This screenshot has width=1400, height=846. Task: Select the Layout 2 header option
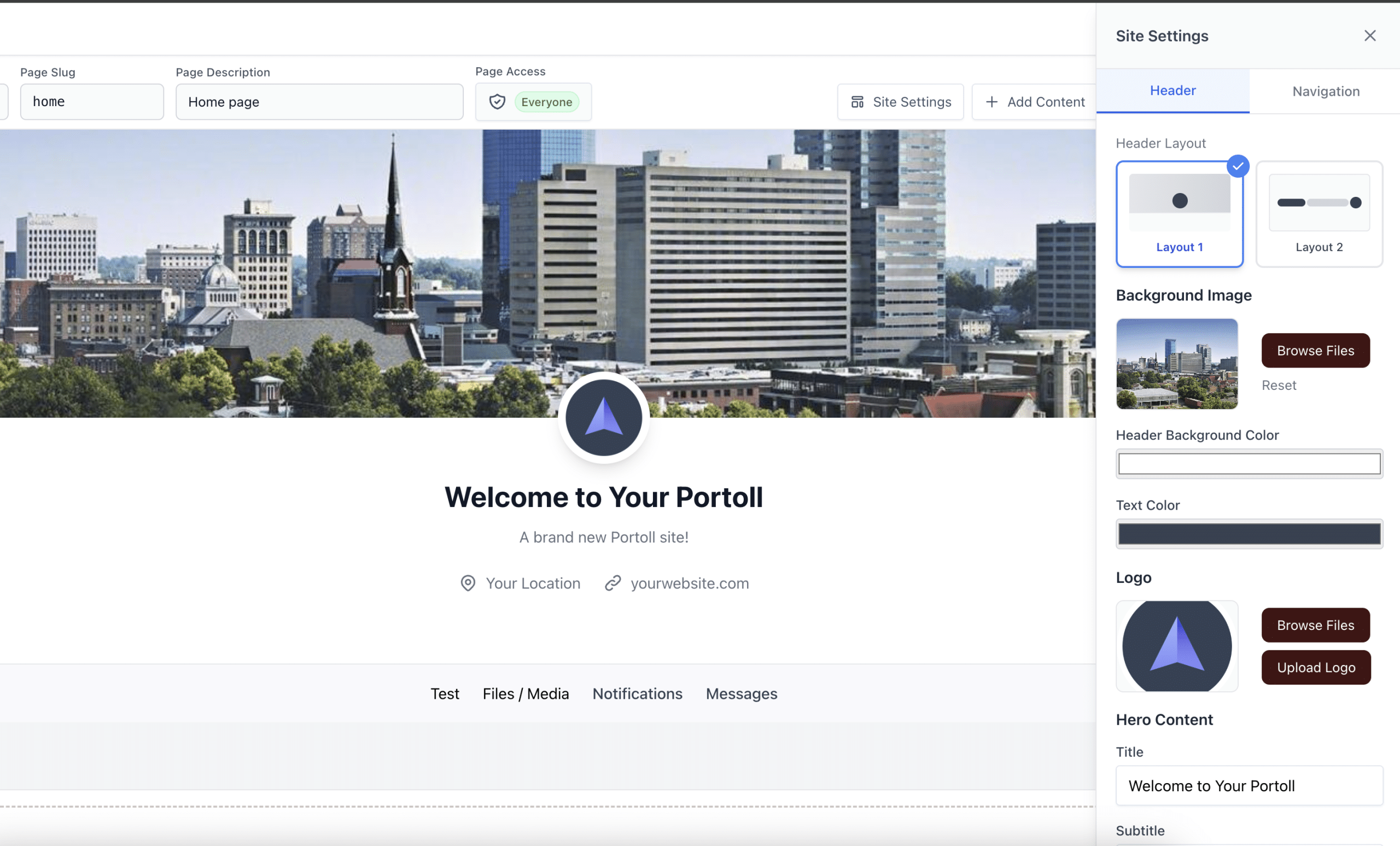coord(1319,214)
